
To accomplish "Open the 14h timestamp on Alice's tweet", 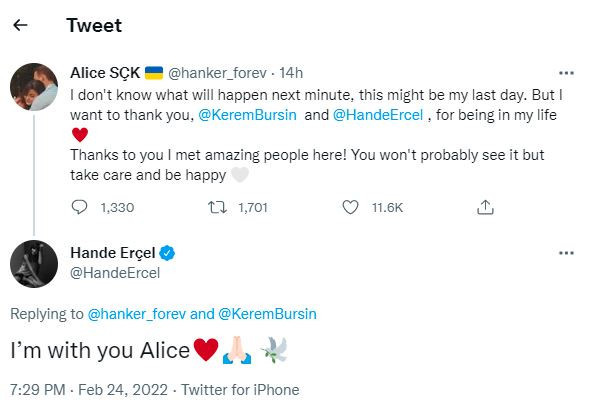I will 291,73.
